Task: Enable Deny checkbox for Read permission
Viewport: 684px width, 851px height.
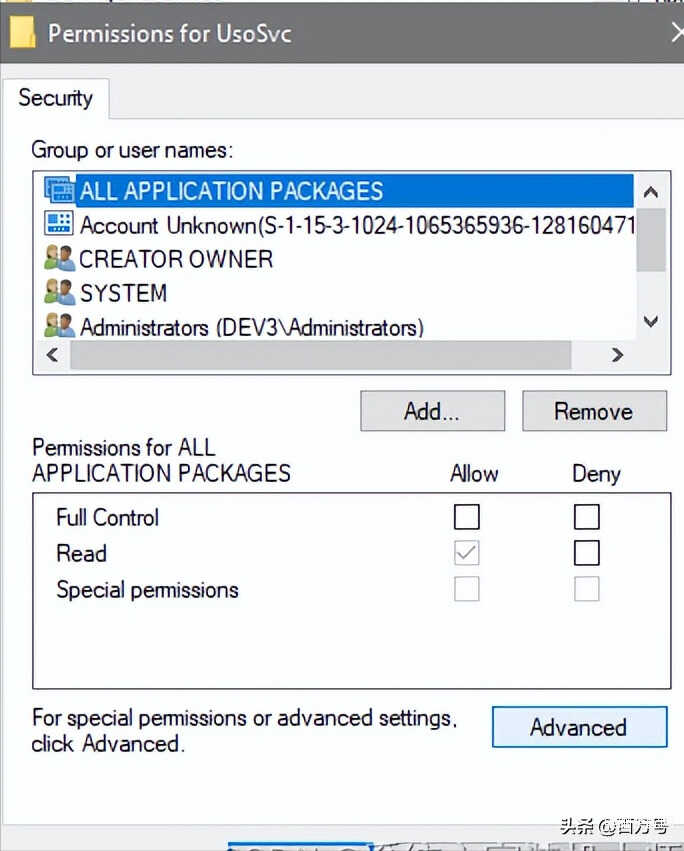Action: (587, 553)
